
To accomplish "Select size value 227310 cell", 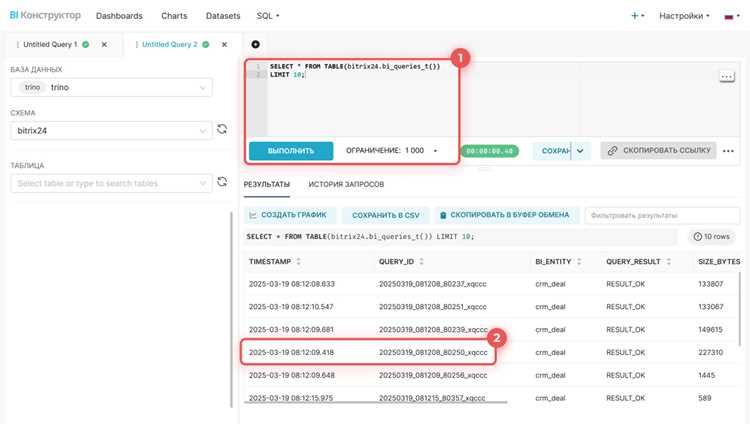I will coord(710,352).
